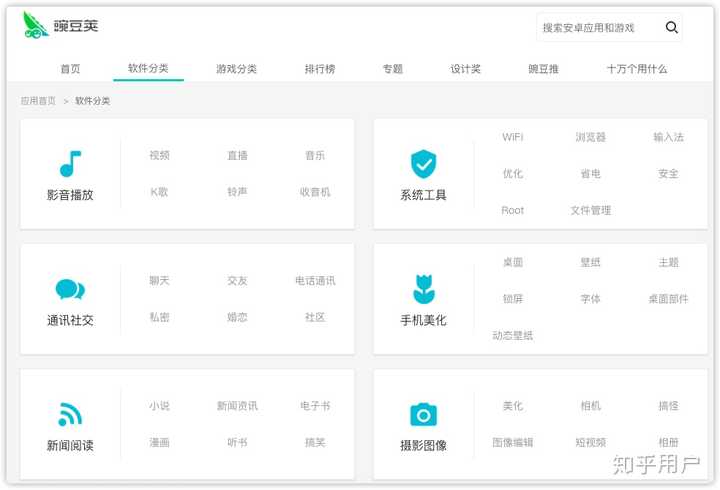Click the 字体 subcategory
Image resolution: width=720 pixels, height=490 pixels.
[591, 299]
